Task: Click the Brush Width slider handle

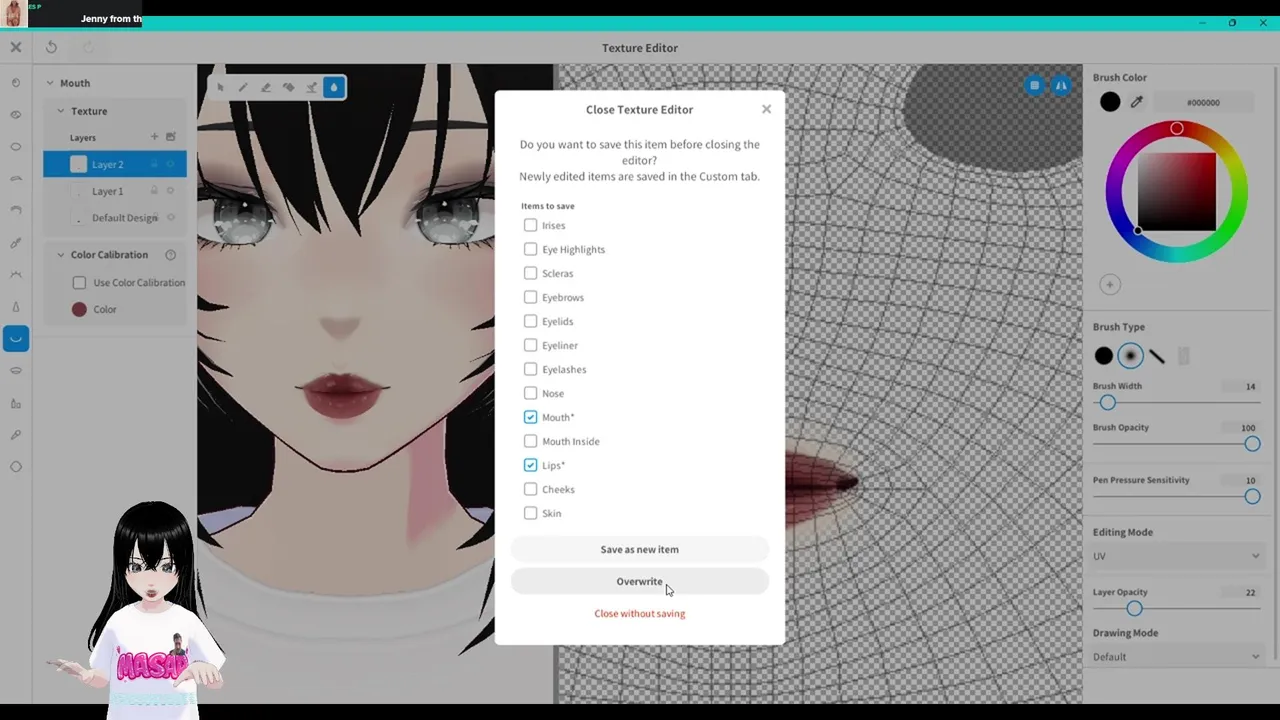Action: click(1107, 402)
